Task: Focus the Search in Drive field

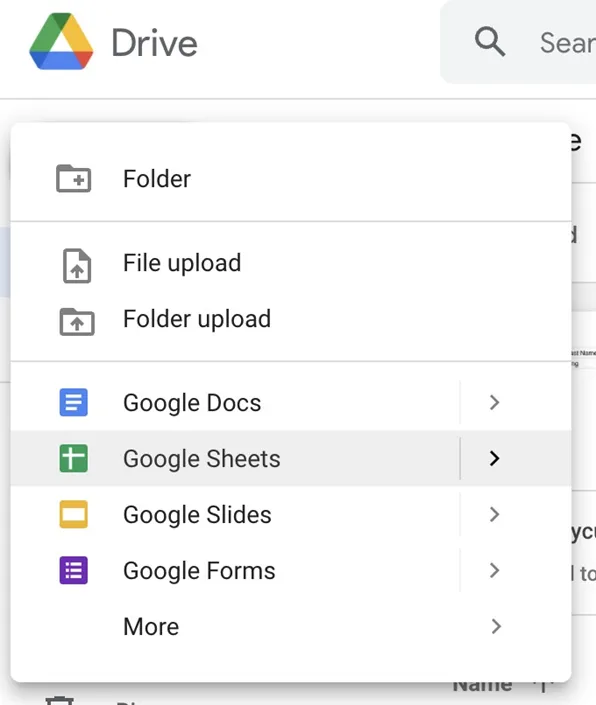Action: point(518,42)
